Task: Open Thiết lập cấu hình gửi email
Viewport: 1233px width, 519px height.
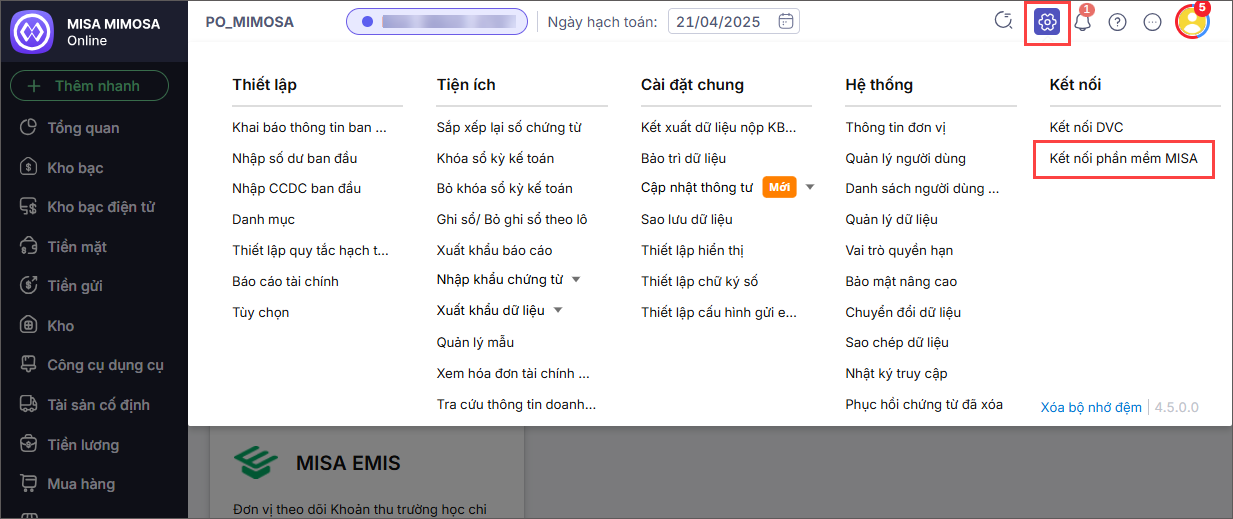Action: [719, 312]
